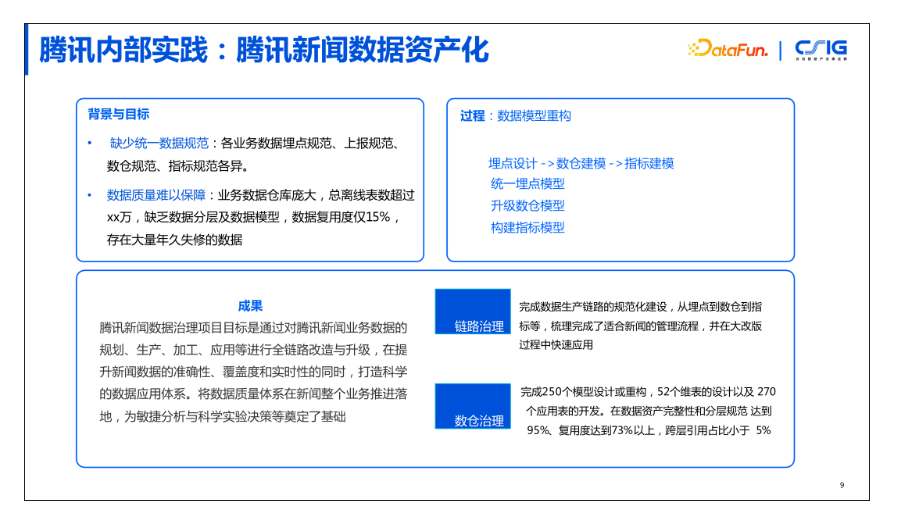The width and height of the screenshot is (910, 512).
Task: Click the CSIG logo
Action: coord(821,50)
